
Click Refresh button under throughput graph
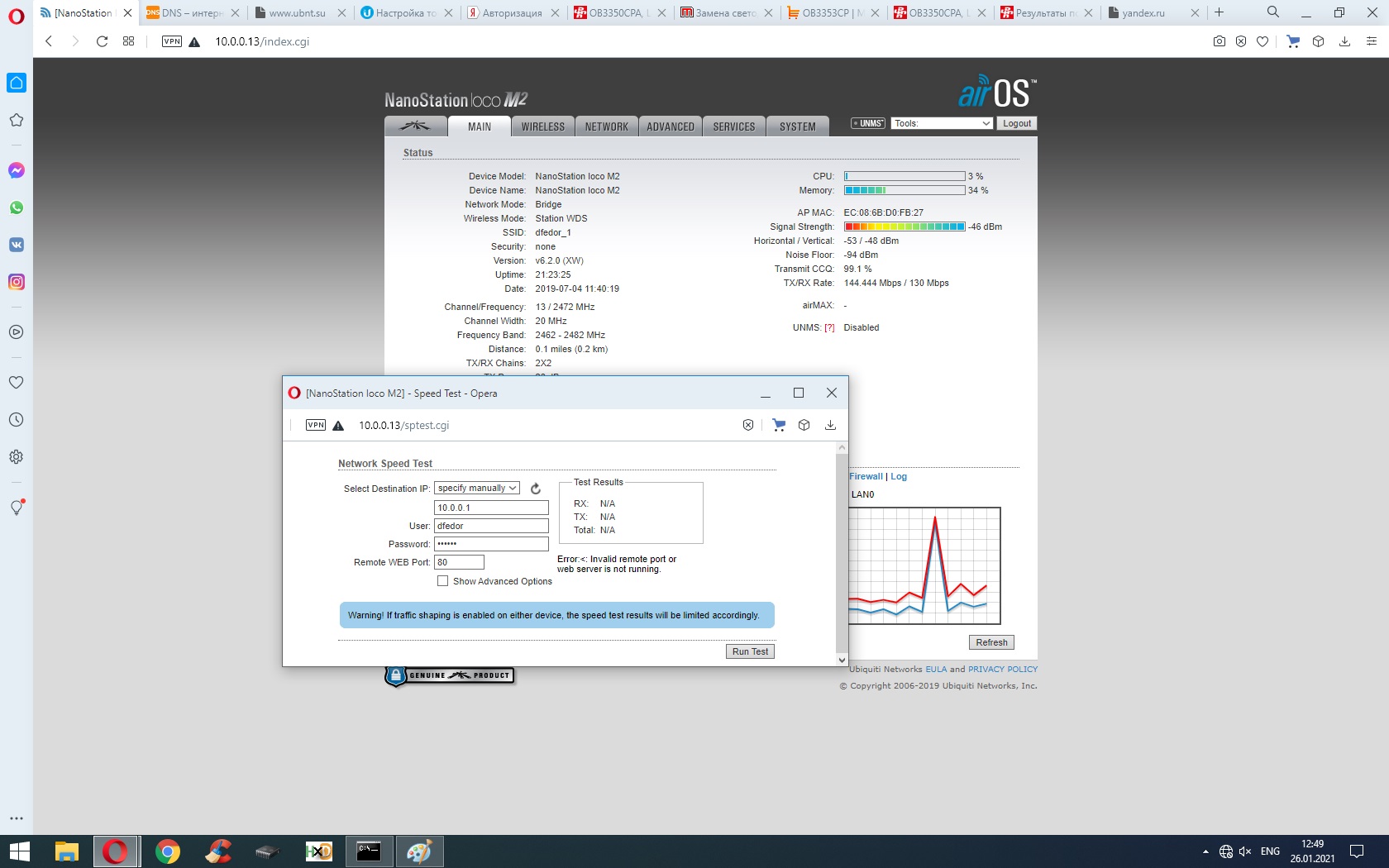pyautogui.click(x=992, y=642)
